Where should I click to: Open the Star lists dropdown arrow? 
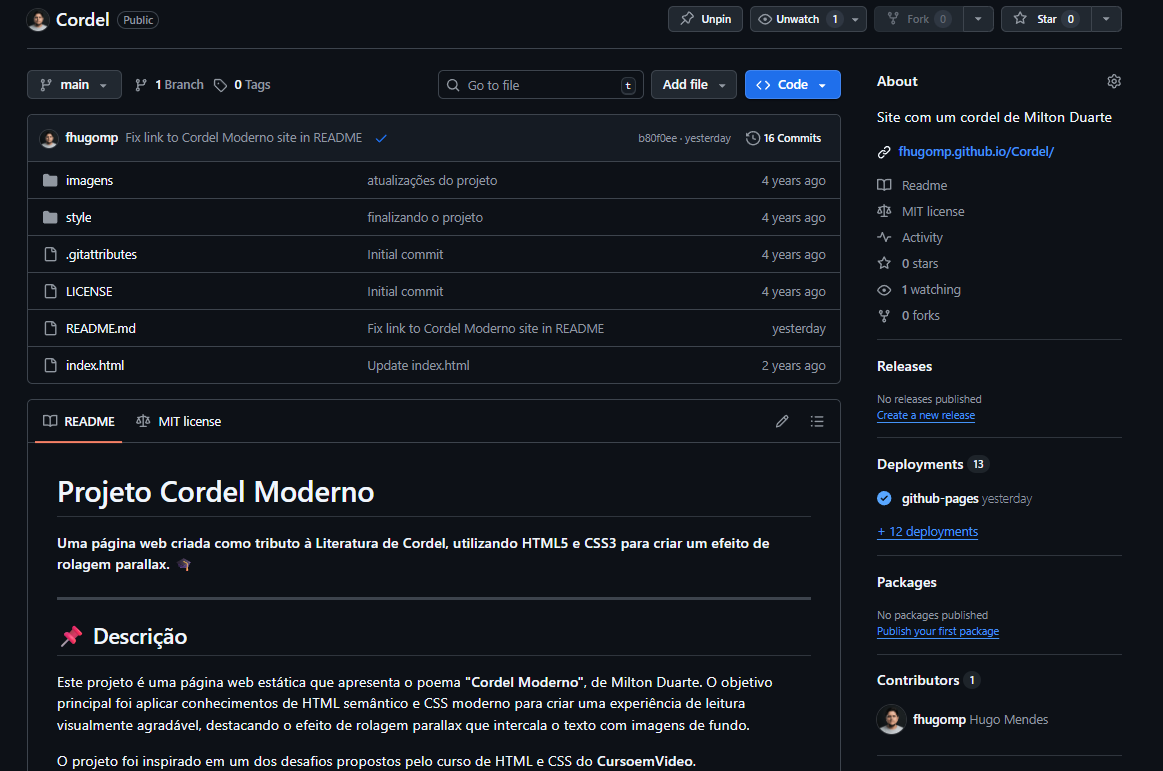pos(1106,19)
